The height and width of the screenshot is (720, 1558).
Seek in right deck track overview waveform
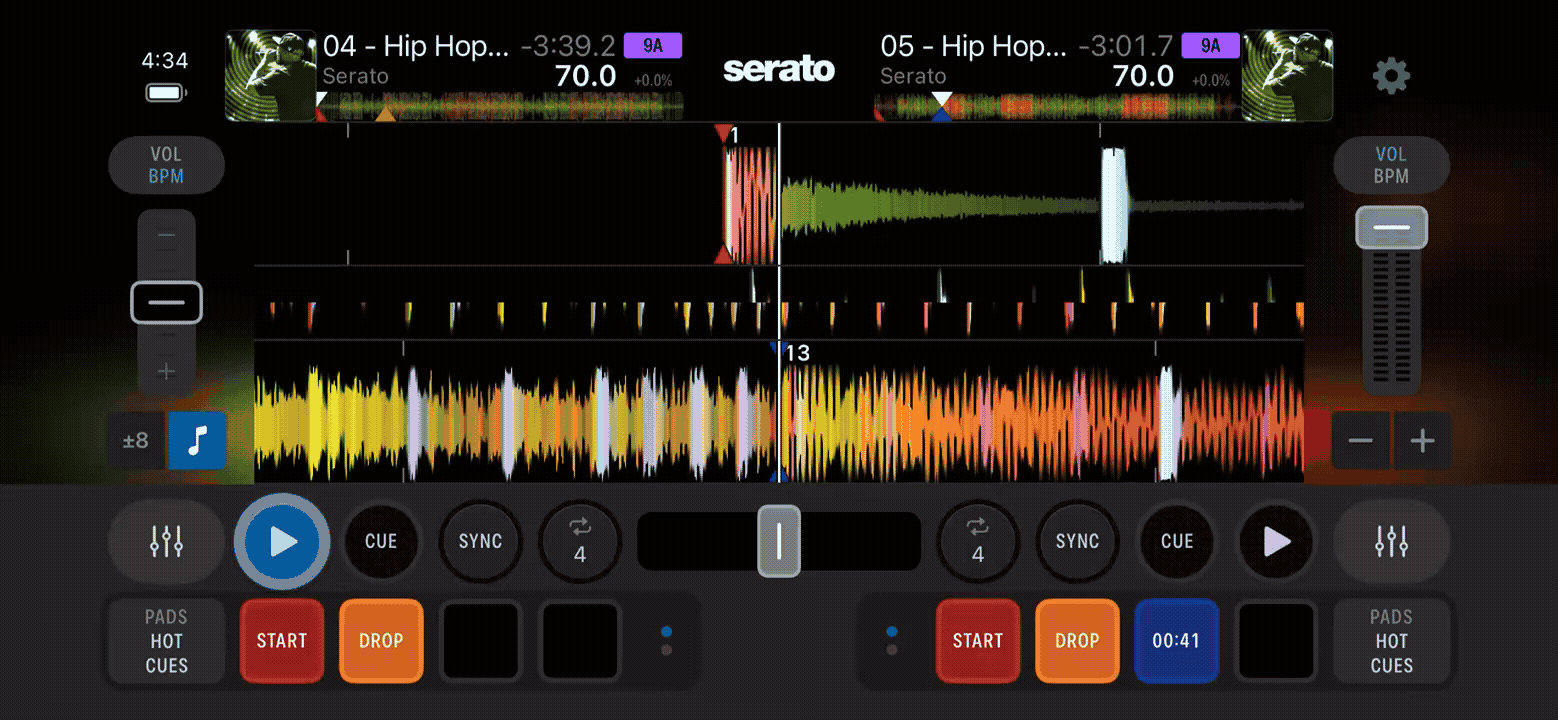[1058, 106]
